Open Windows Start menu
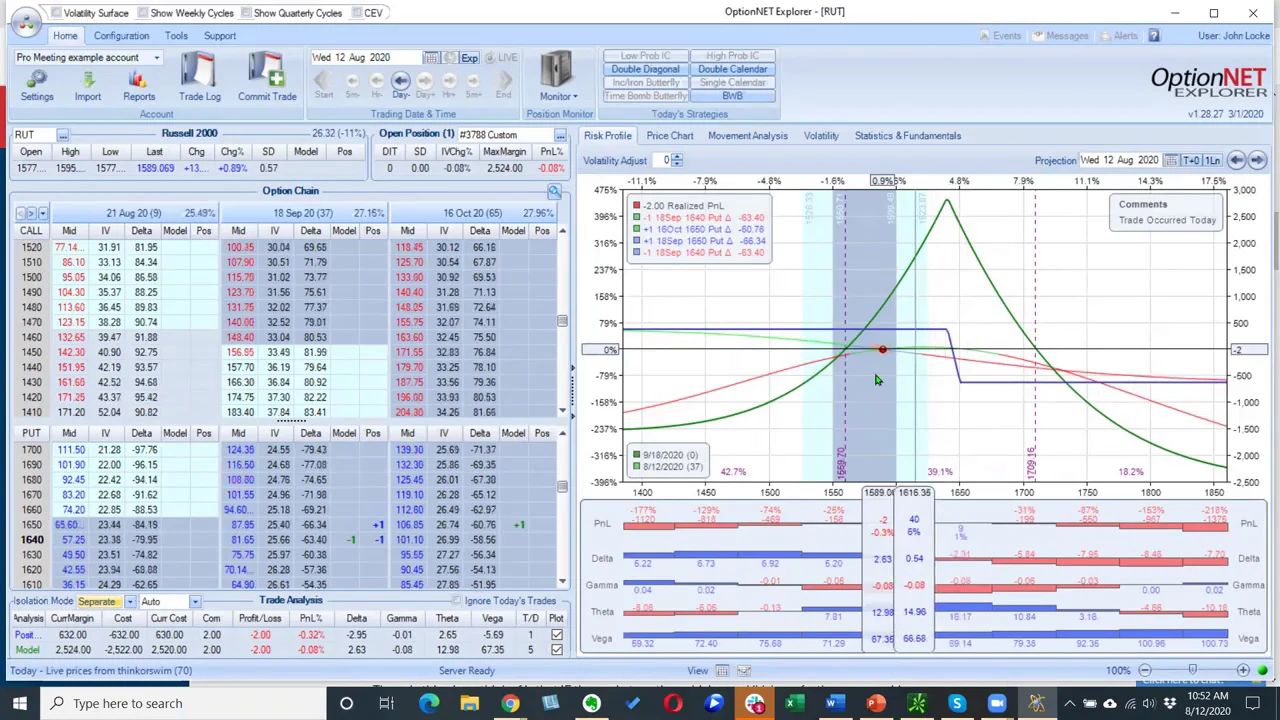The width and height of the screenshot is (1280, 720). 19,703
